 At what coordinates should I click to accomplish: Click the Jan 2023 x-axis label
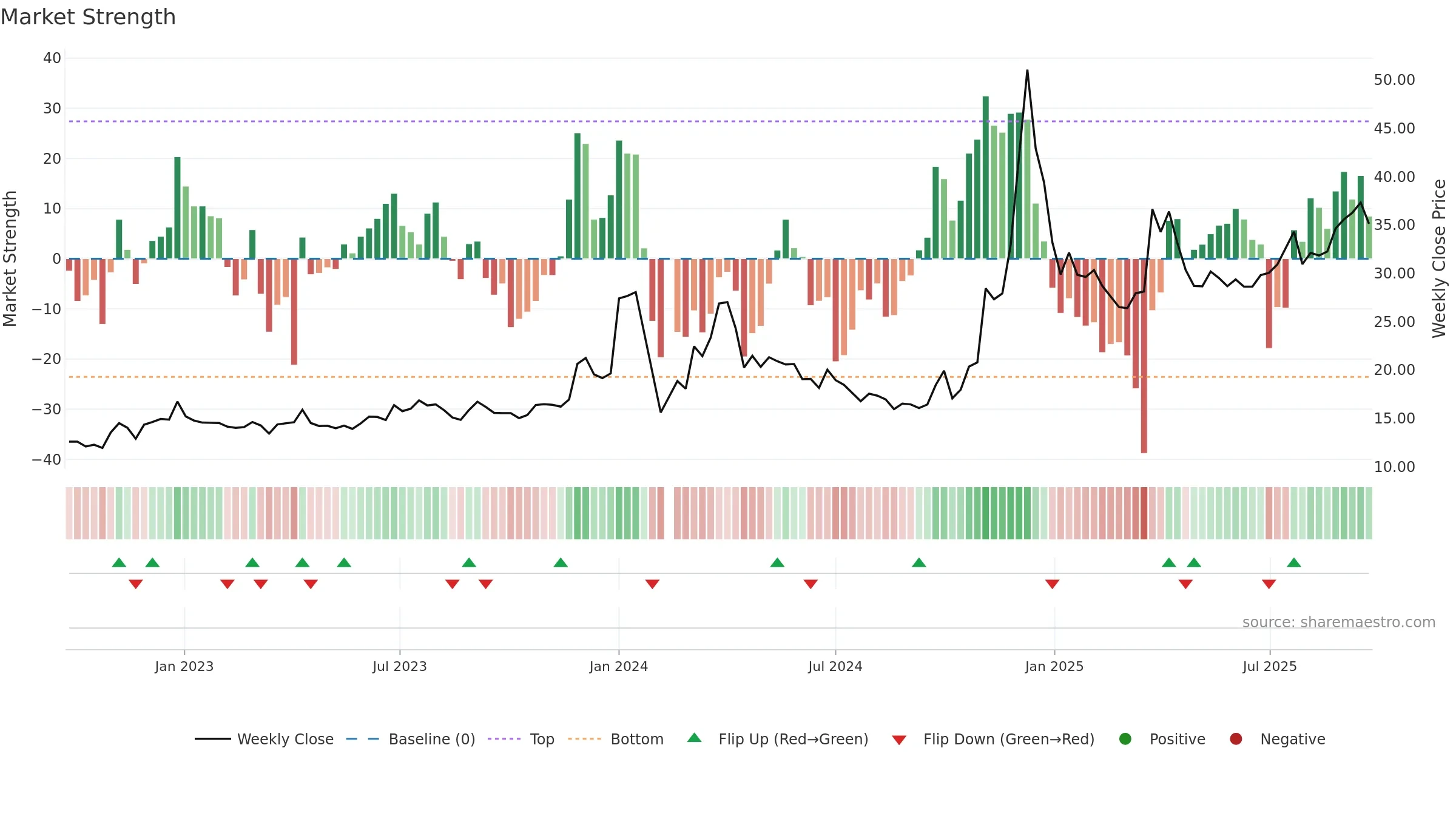184,667
